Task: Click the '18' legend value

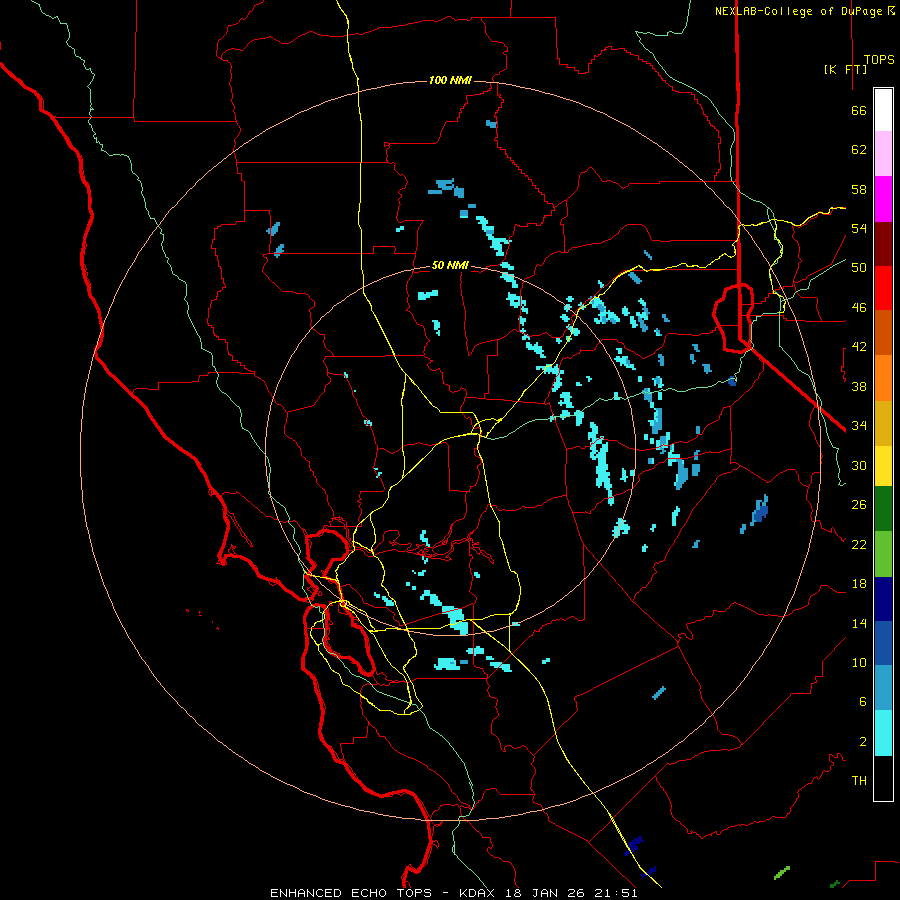Action: 859,584
